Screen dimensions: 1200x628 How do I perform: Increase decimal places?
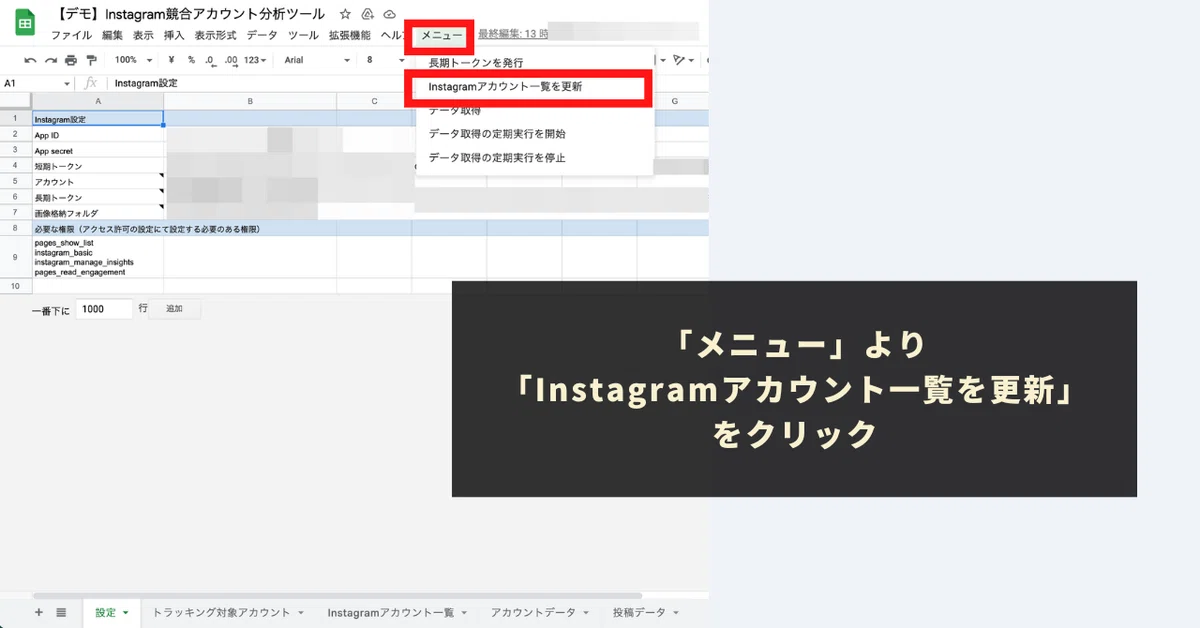[231, 60]
